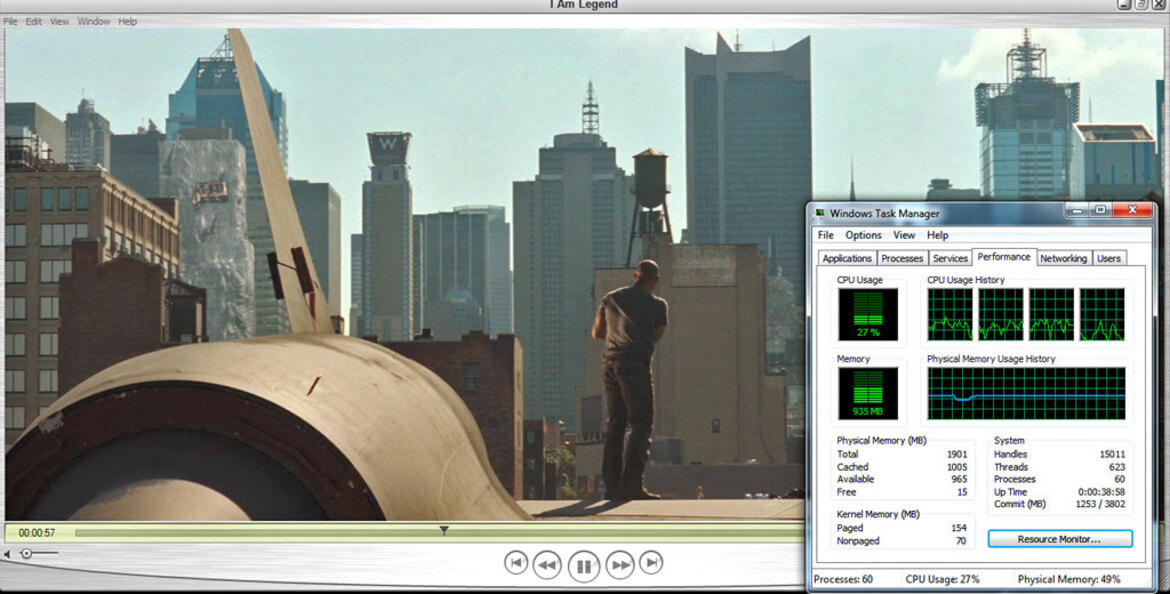
Task: Close the Windows Task Manager window
Action: point(1132,211)
